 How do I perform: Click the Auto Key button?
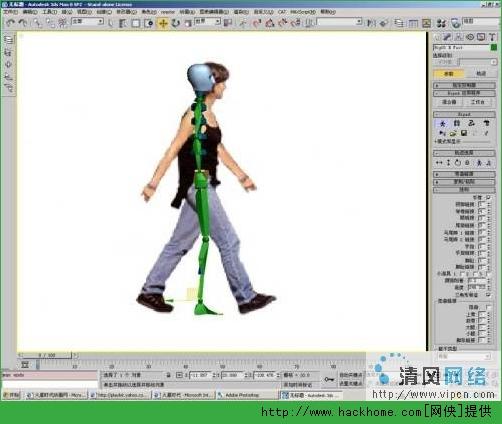pyautogui.click(x=350, y=375)
